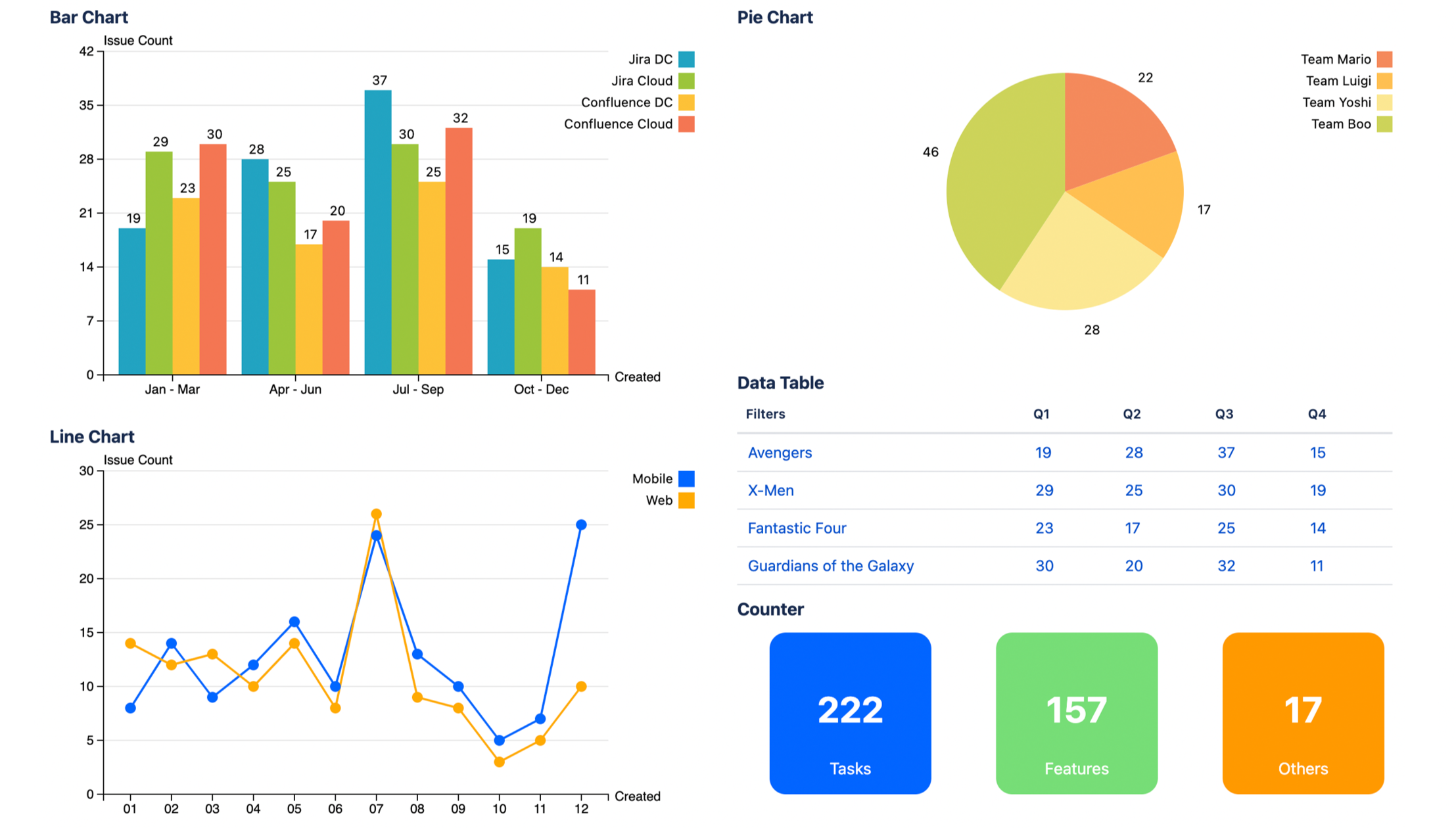Click the Mobile legend color square
Viewport: 1456px width, 828px height.
click(x=686, y=478)
